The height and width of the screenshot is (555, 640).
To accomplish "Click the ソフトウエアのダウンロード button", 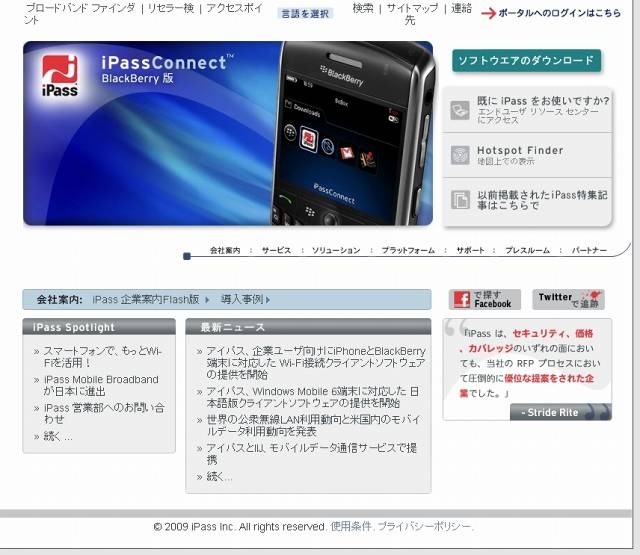I will (x=527, y=61).
